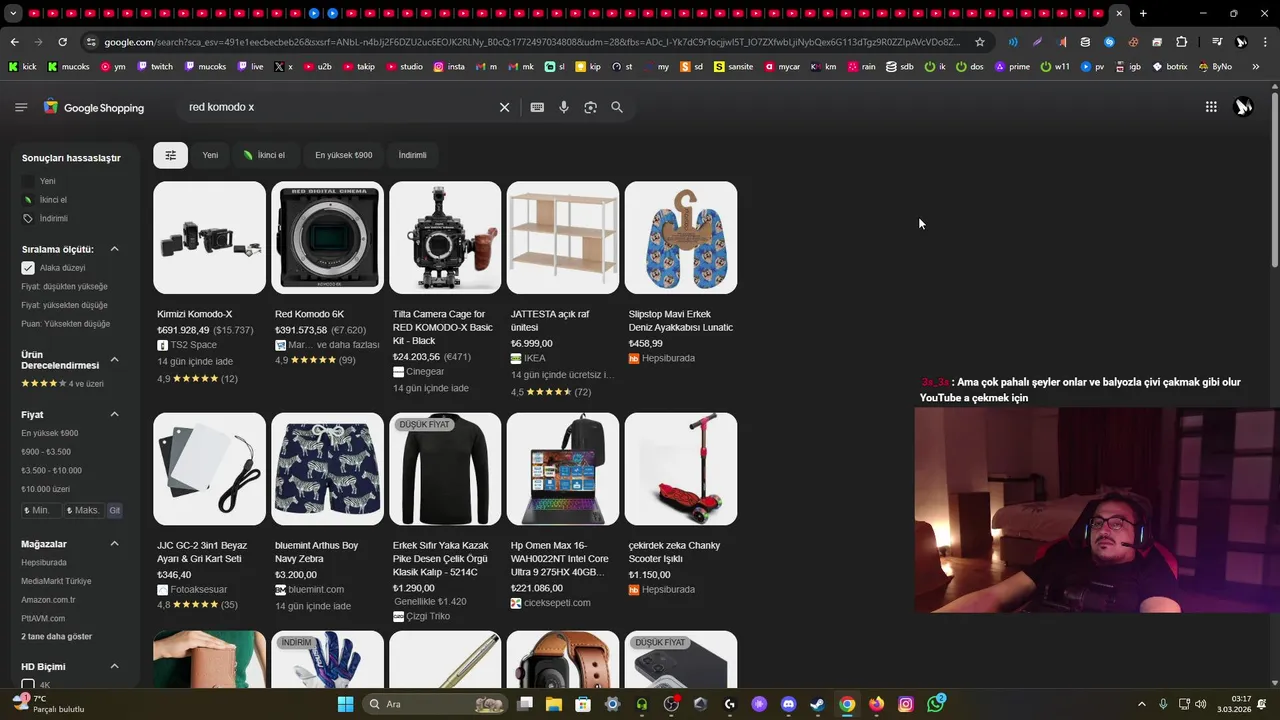Open the Hp Omen Max laptop thumbnail
The width and height of the screenshot is (1280, 720).
coord(563,469)
